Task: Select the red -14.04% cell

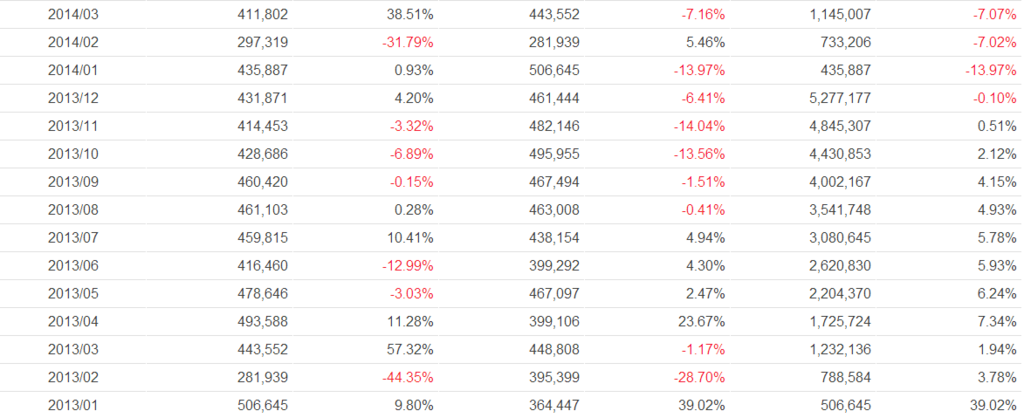Action: click(701, 127)
